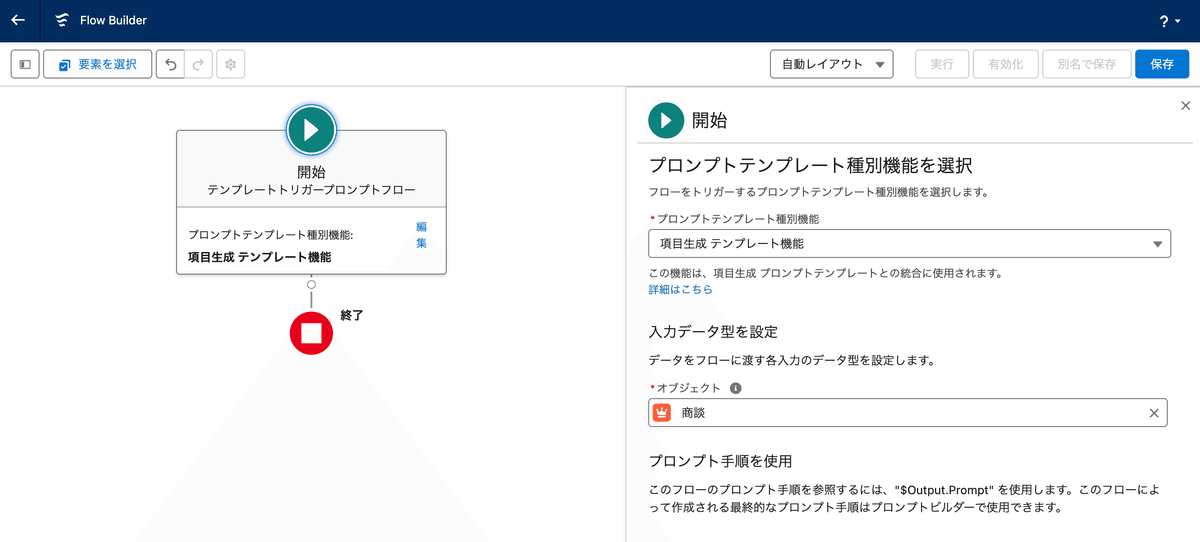This screenshot has height=542, width=1200.
Task: Click the 商談 object crown icon
Action: pyautogui.click(x=662, y=412)
